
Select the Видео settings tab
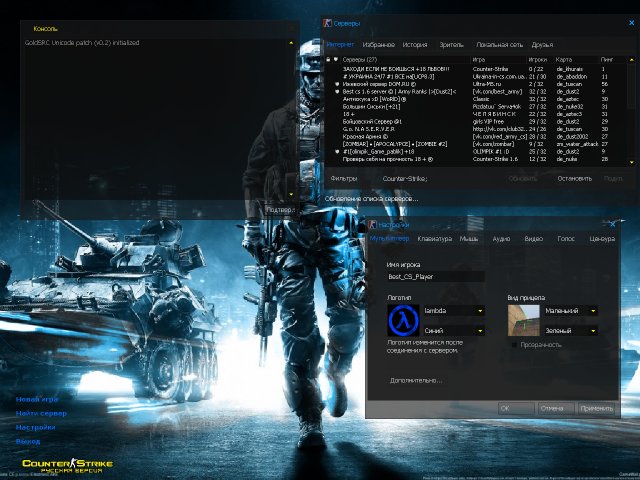pyautogui.click(x=533, y=238)
